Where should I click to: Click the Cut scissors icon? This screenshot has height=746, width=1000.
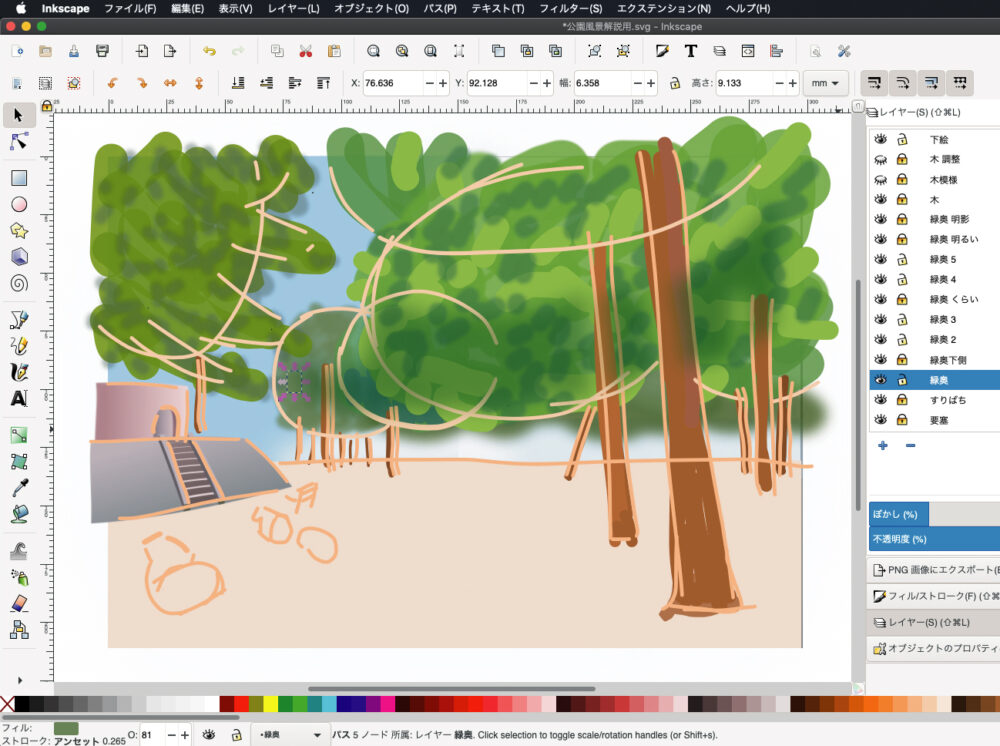point(306,51)
